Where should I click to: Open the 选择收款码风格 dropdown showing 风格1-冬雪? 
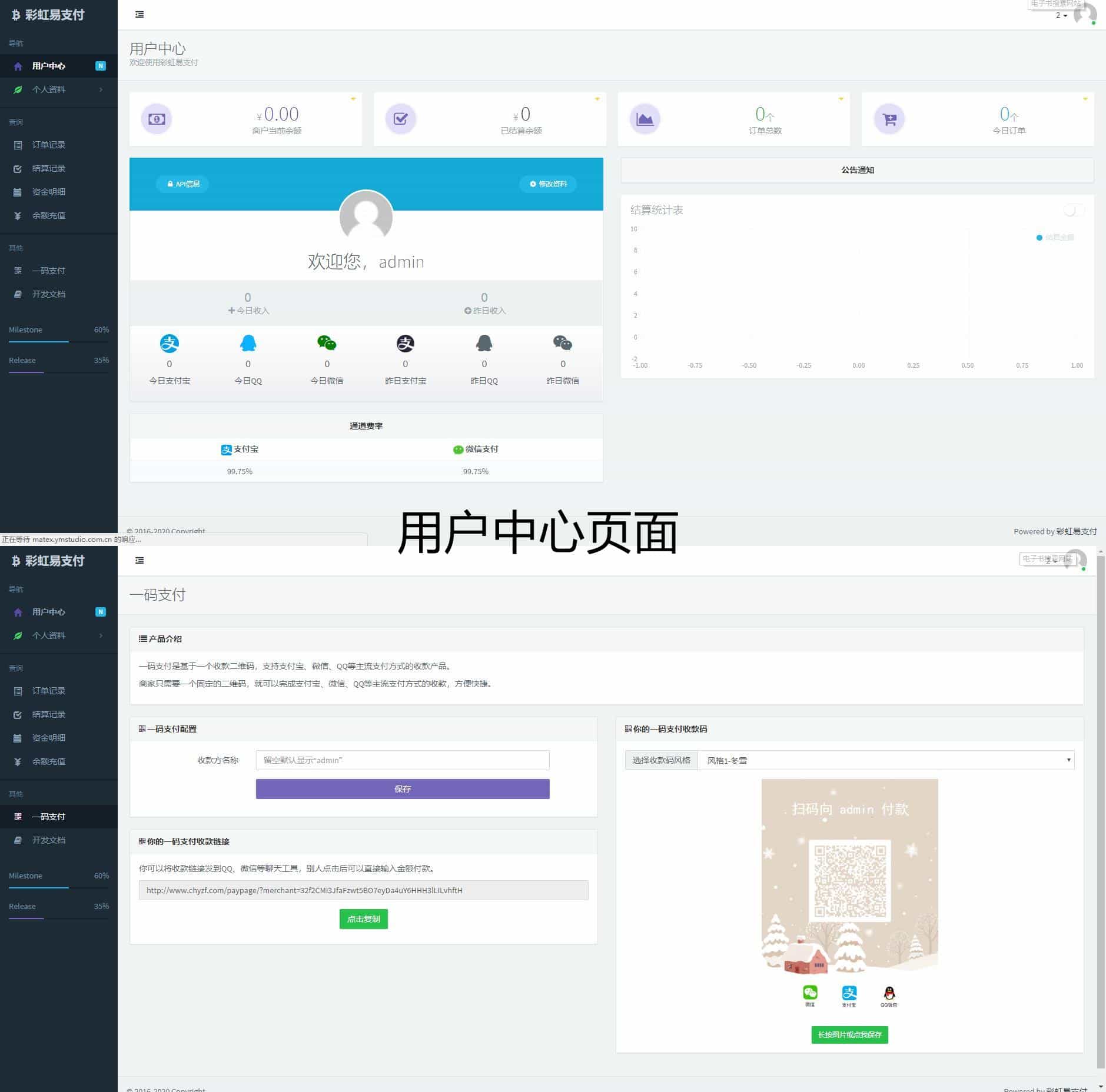click(x=886, y=760)
